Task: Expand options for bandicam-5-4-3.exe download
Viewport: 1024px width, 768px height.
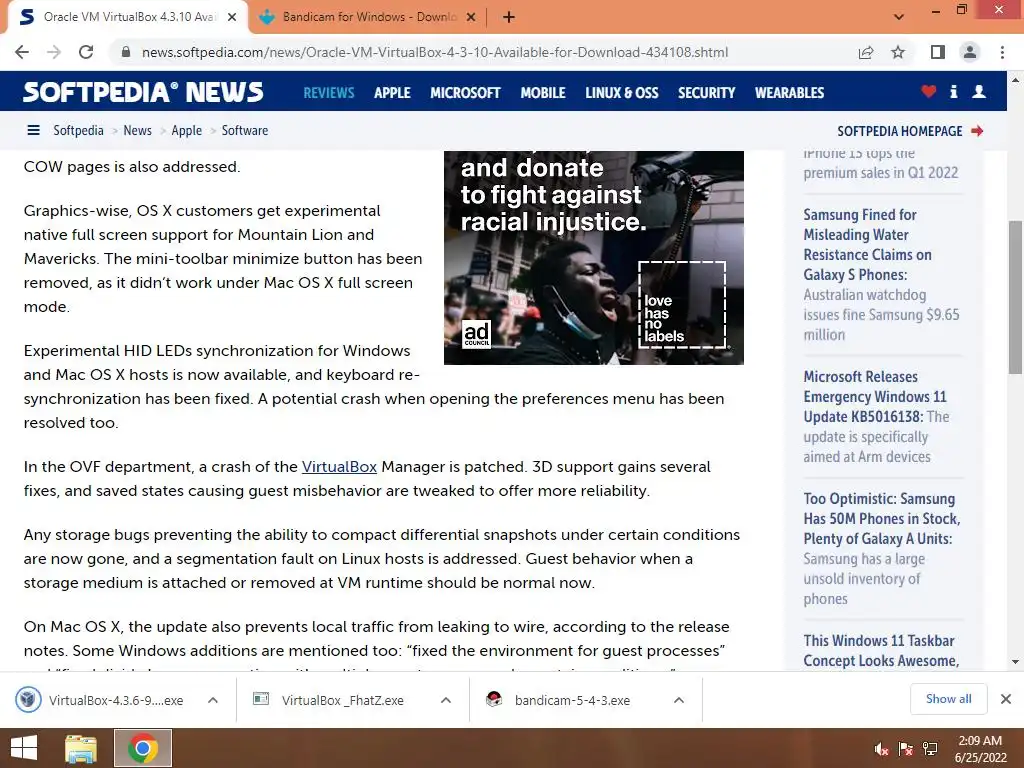Action: coord(679,700)
